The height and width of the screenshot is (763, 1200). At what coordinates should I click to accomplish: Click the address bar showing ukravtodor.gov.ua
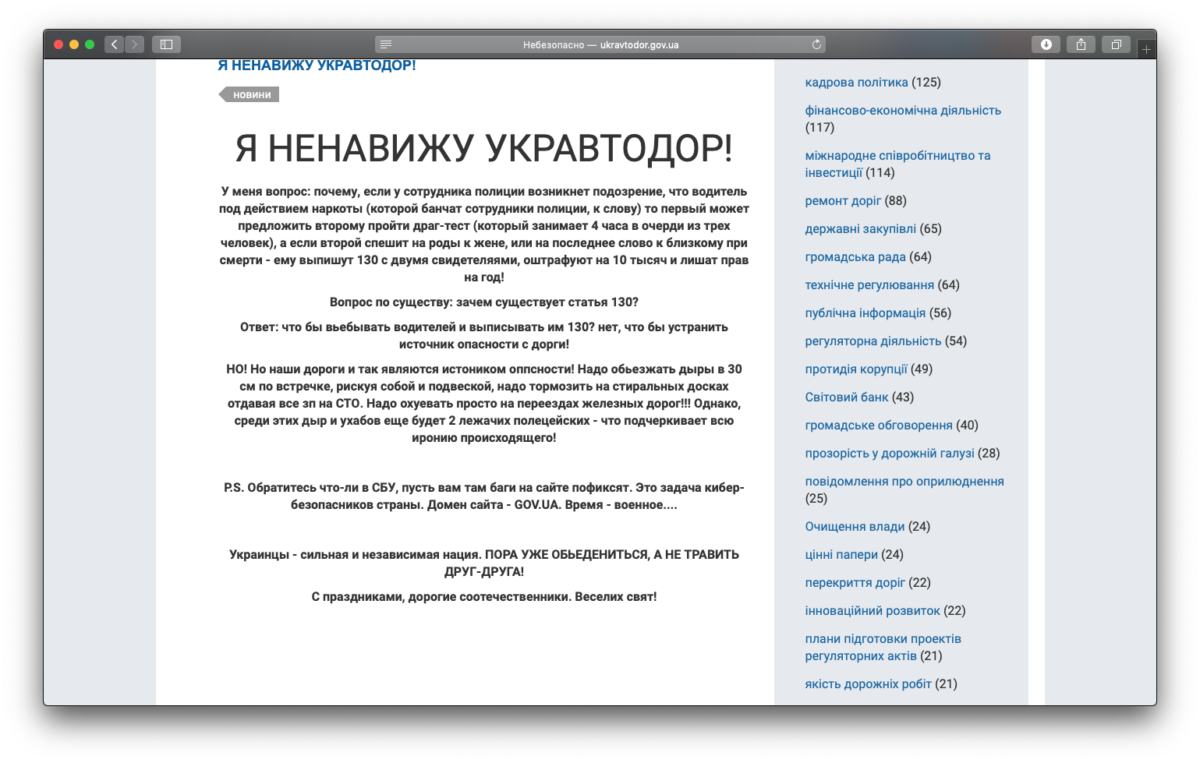pyautogui.click(x=601, y=44)
